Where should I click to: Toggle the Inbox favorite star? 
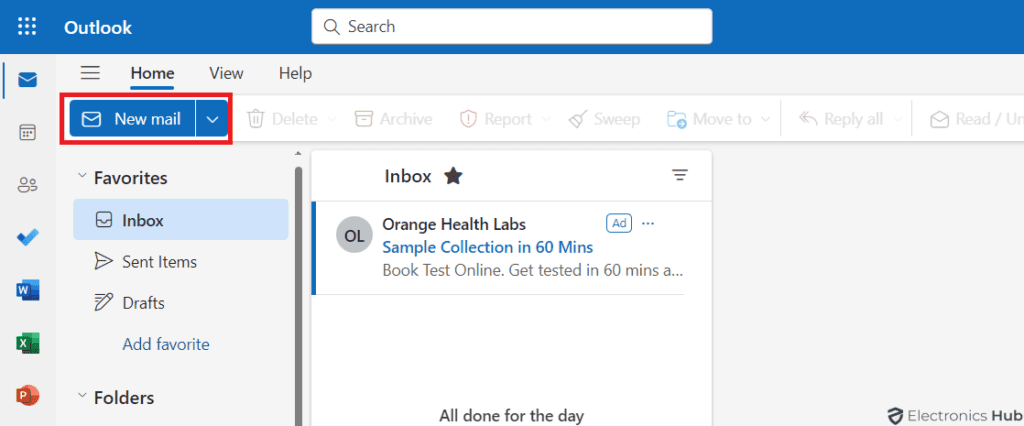[x=453, y=176]
